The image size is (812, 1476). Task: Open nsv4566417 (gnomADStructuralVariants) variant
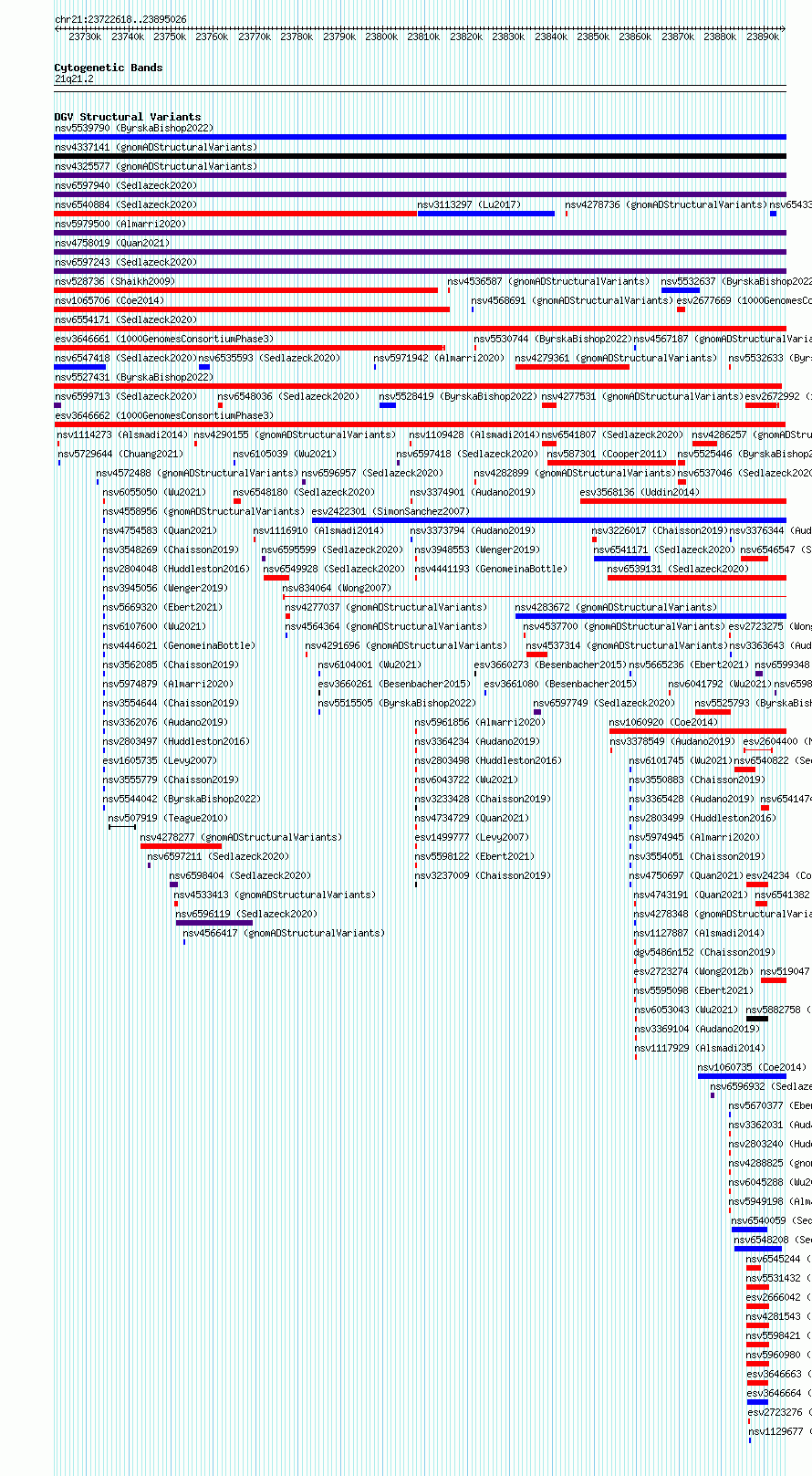284,933
